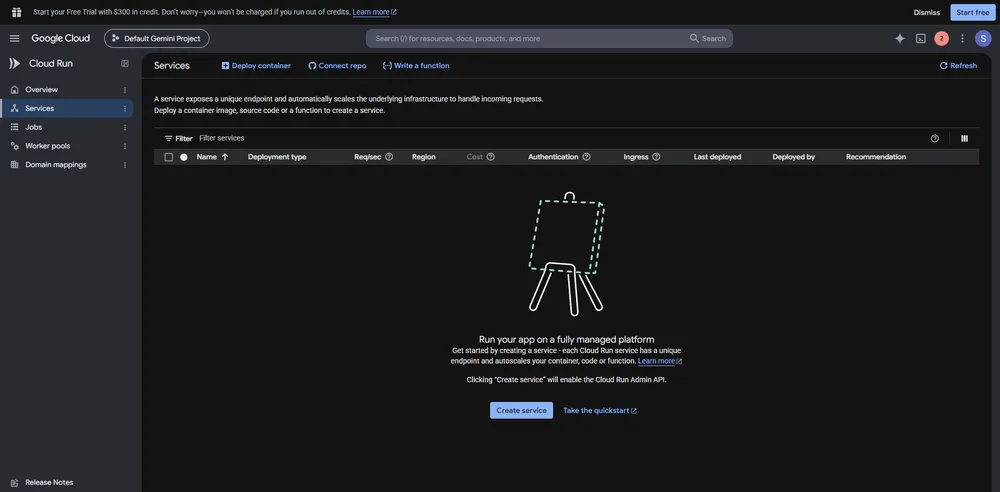1000x492 pixels.
Task: Open Authentication help tooltip icon
Action: (x=586, y=157)
